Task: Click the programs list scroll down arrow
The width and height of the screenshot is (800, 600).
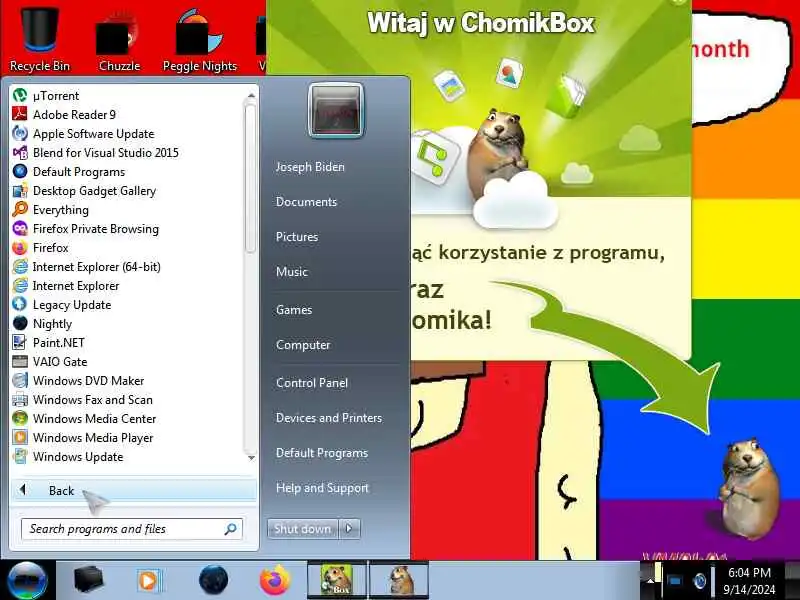Action: click(x=251, y=458)
